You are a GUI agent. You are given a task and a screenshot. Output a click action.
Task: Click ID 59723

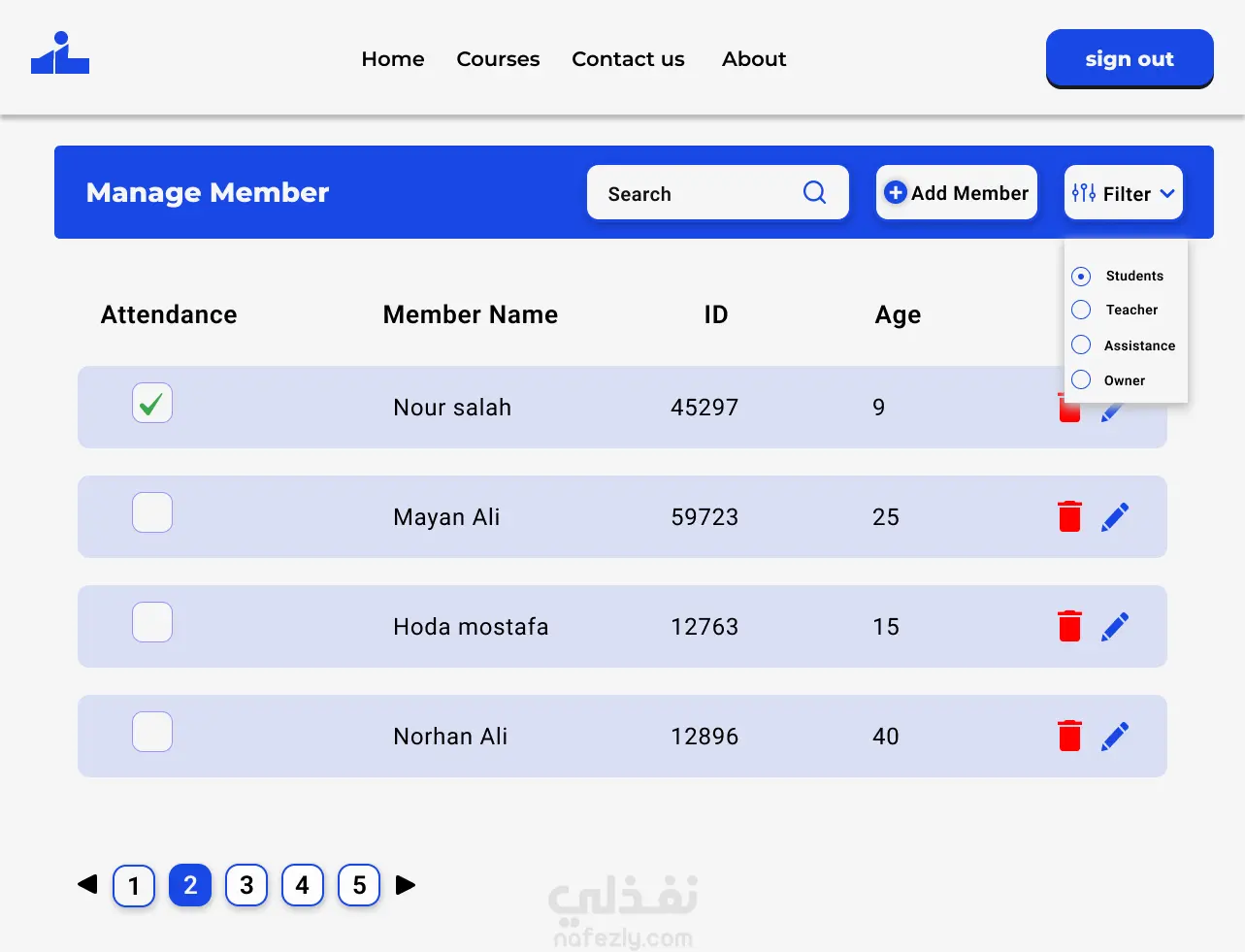(704, 517)
